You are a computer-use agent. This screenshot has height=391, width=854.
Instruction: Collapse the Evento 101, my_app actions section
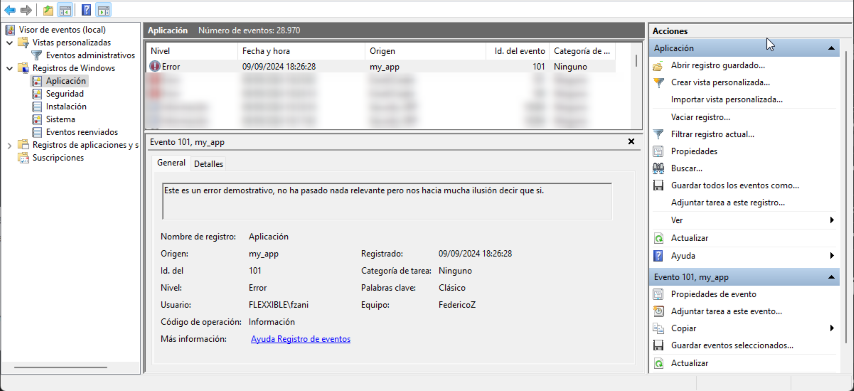831,277
